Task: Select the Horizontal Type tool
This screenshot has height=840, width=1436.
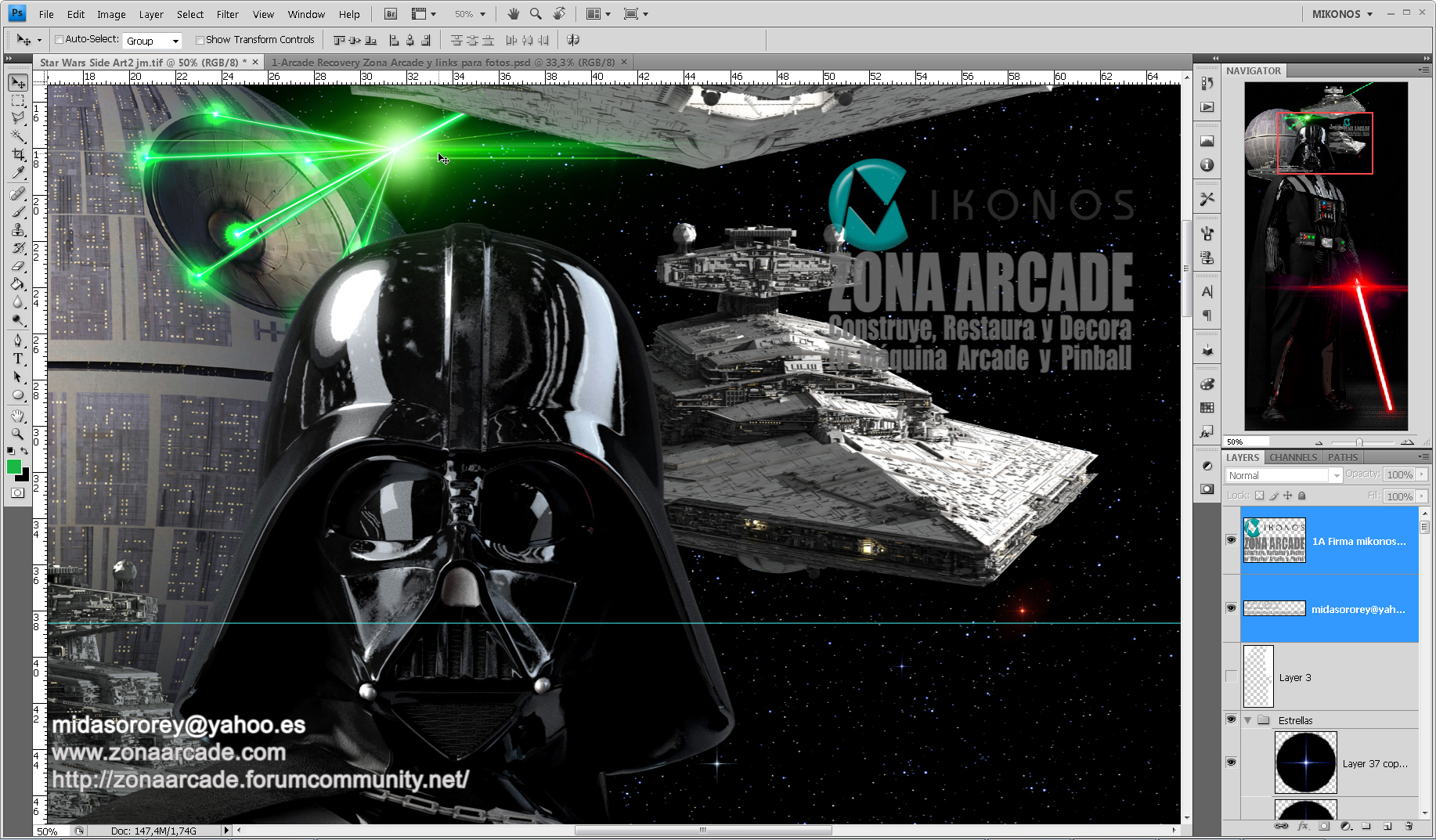Action: [17, 359]
